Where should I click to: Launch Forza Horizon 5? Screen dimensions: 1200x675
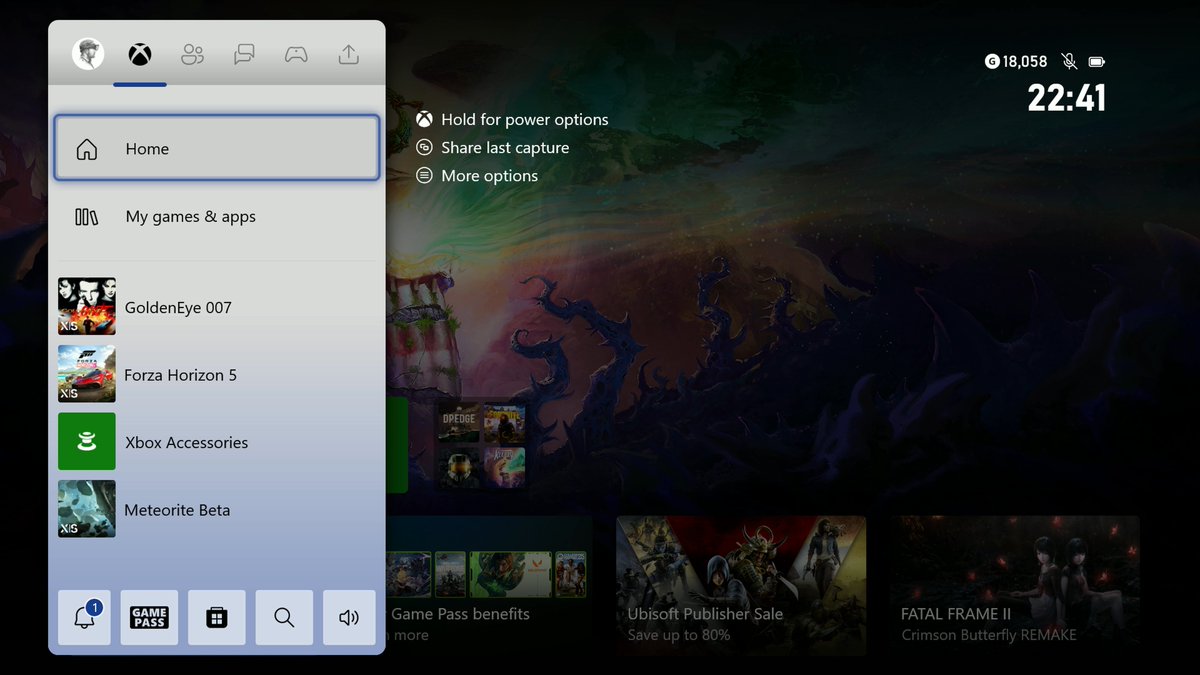217,375
